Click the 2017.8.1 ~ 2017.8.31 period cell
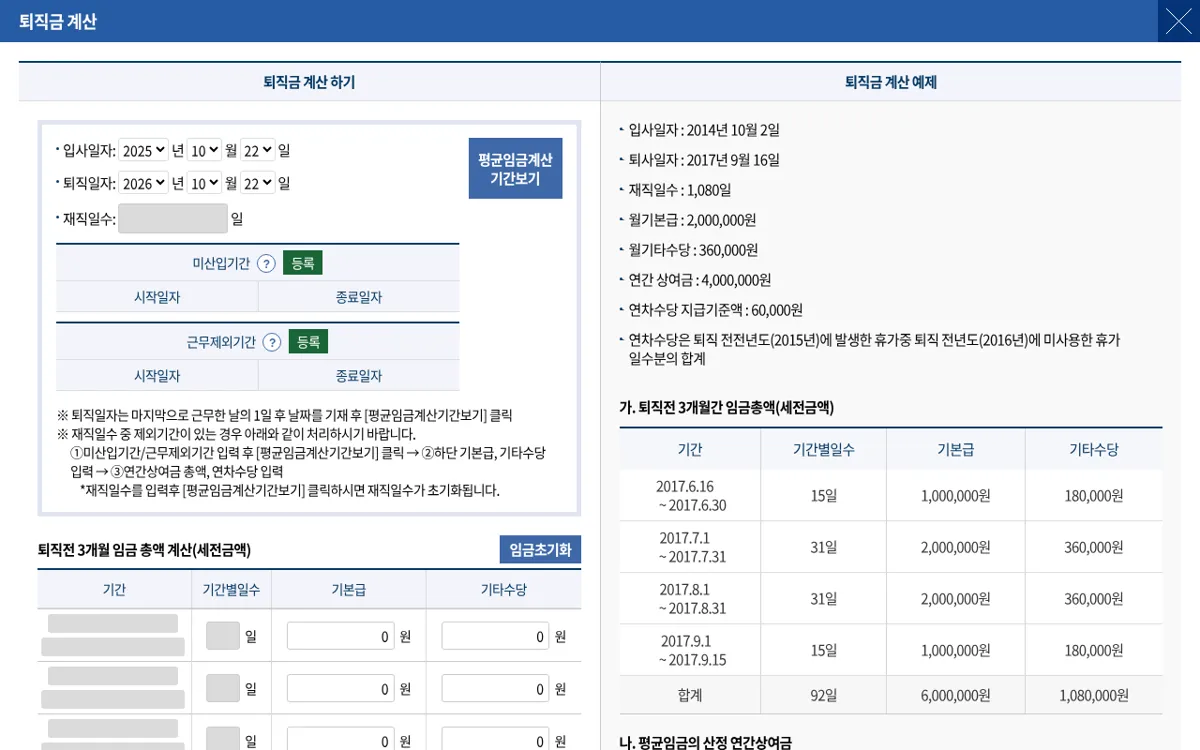This screenshot has height=750, width=1200. [690, 599]
